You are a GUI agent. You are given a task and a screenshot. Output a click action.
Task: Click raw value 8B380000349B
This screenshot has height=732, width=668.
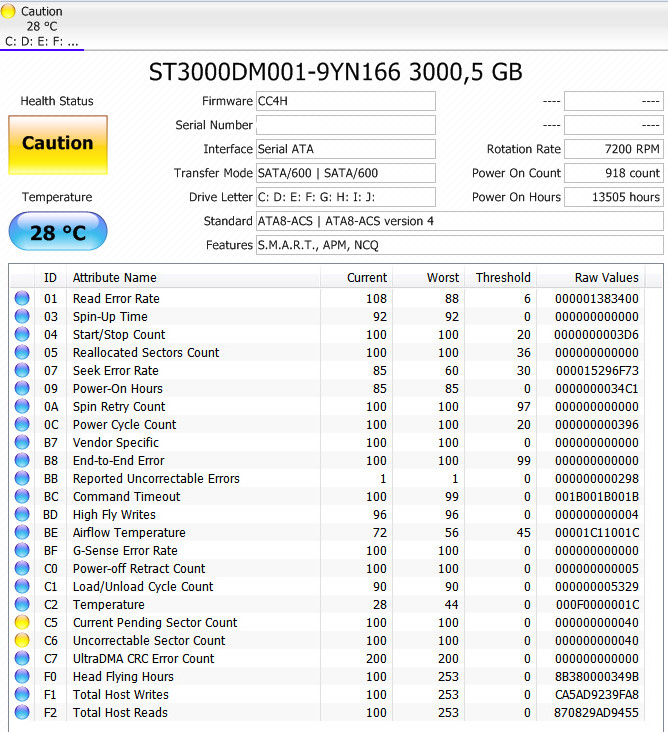click(597, 676)
